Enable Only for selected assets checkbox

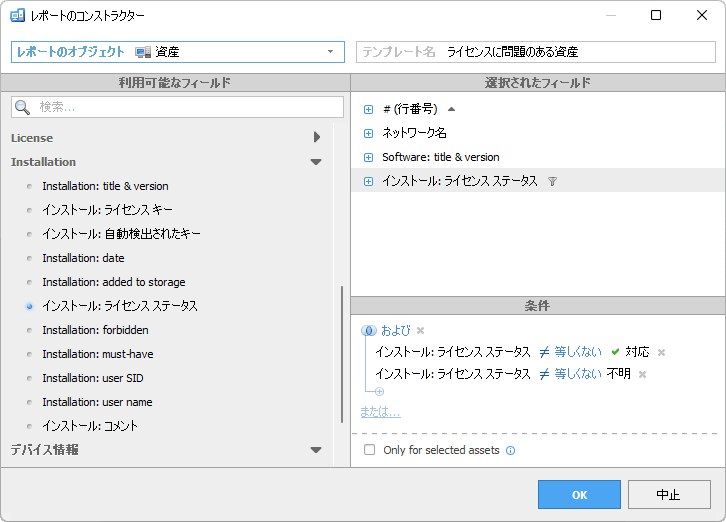click(370, 450)
